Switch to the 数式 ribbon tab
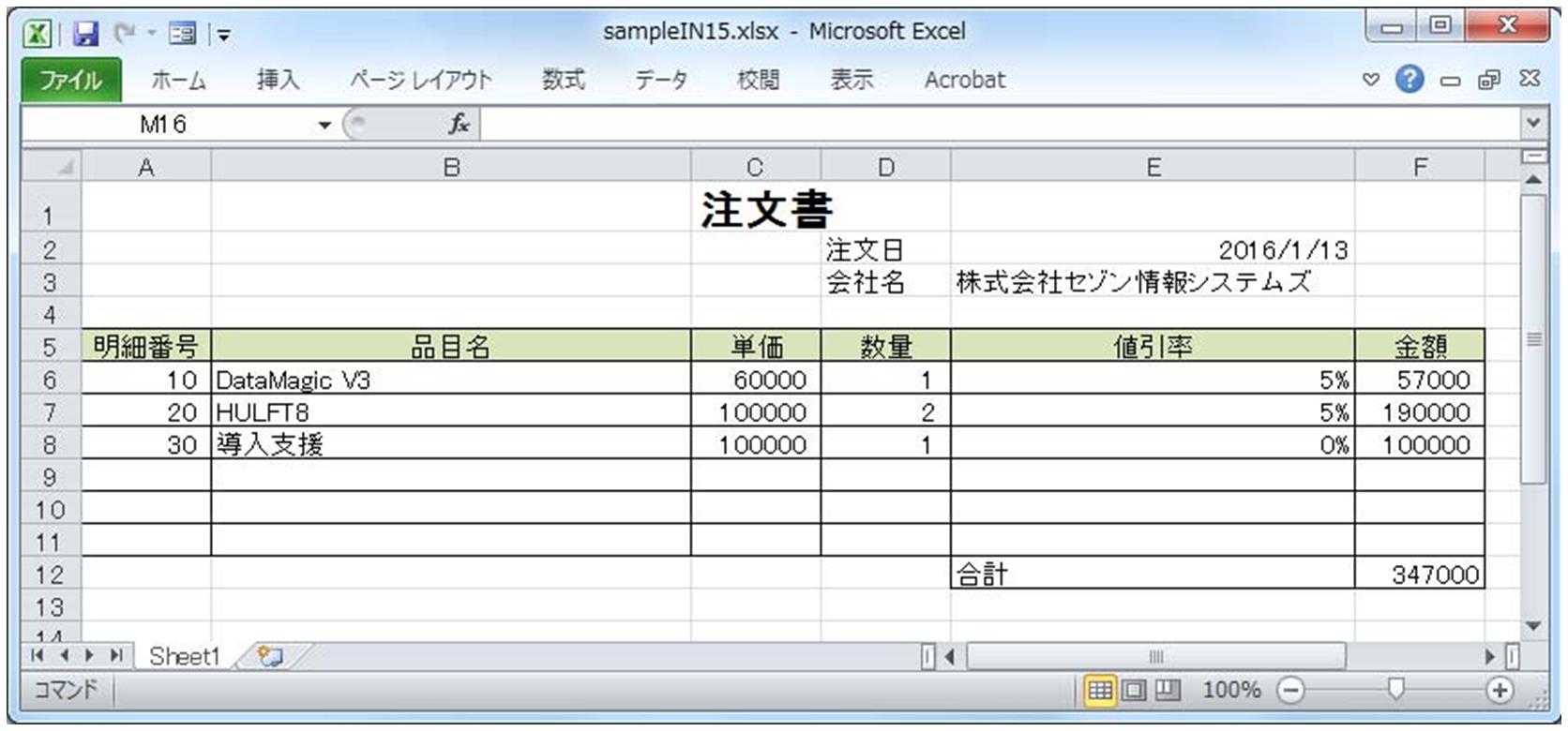 (x=564, y=80)
